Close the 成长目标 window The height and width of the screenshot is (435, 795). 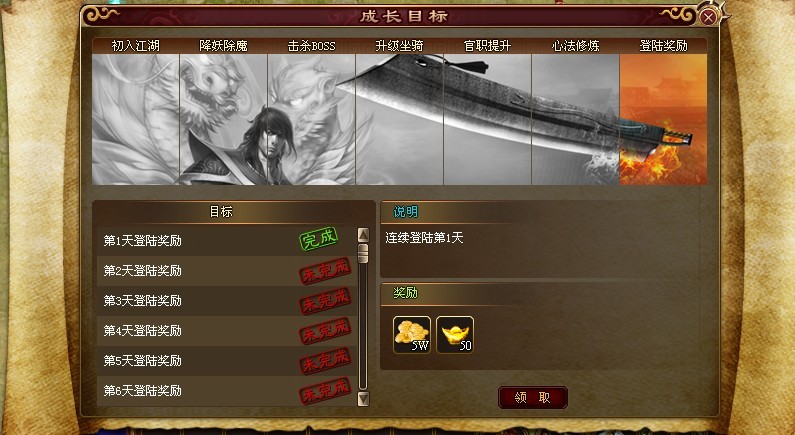coord(708,18)
